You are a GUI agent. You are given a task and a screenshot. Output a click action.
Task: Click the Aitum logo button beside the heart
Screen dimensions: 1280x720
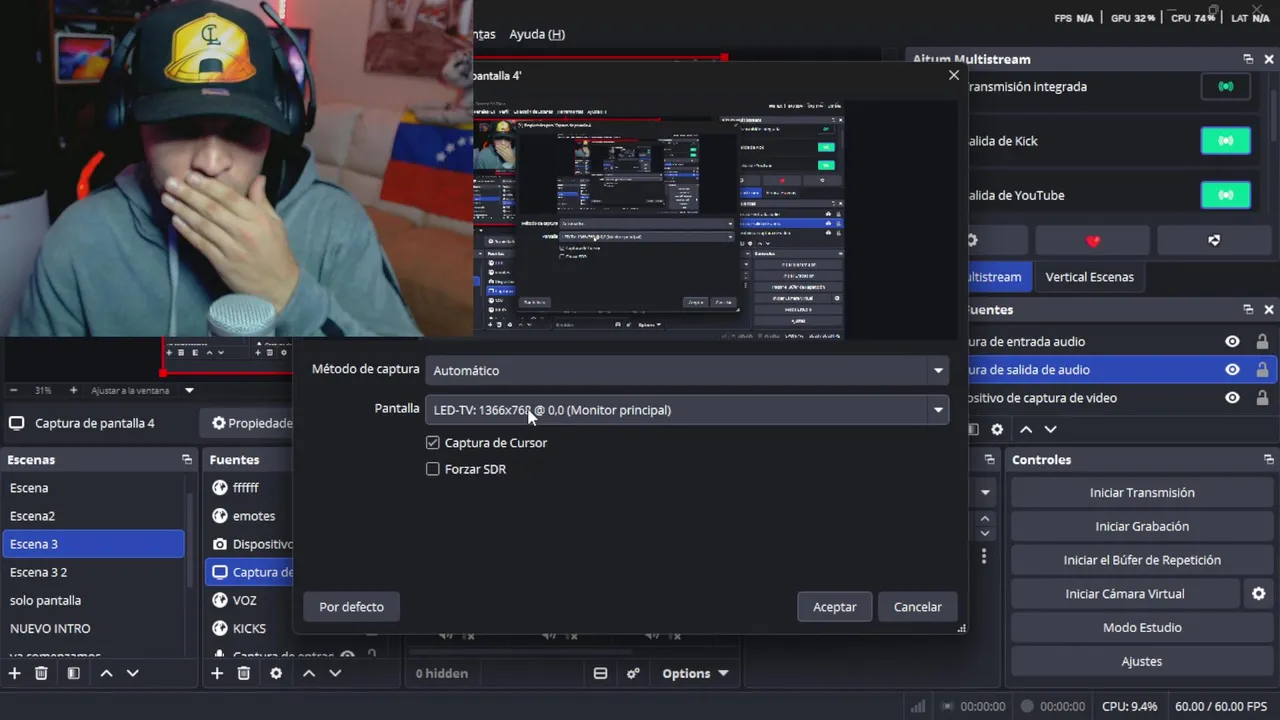tap(1214, 240)
